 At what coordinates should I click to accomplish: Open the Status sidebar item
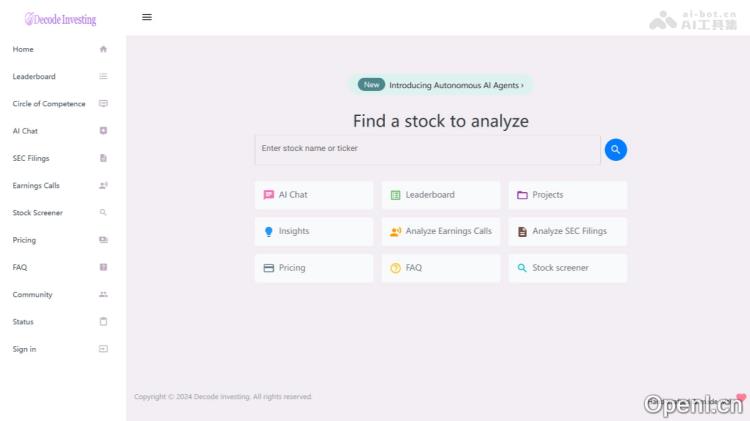[23, 322]
